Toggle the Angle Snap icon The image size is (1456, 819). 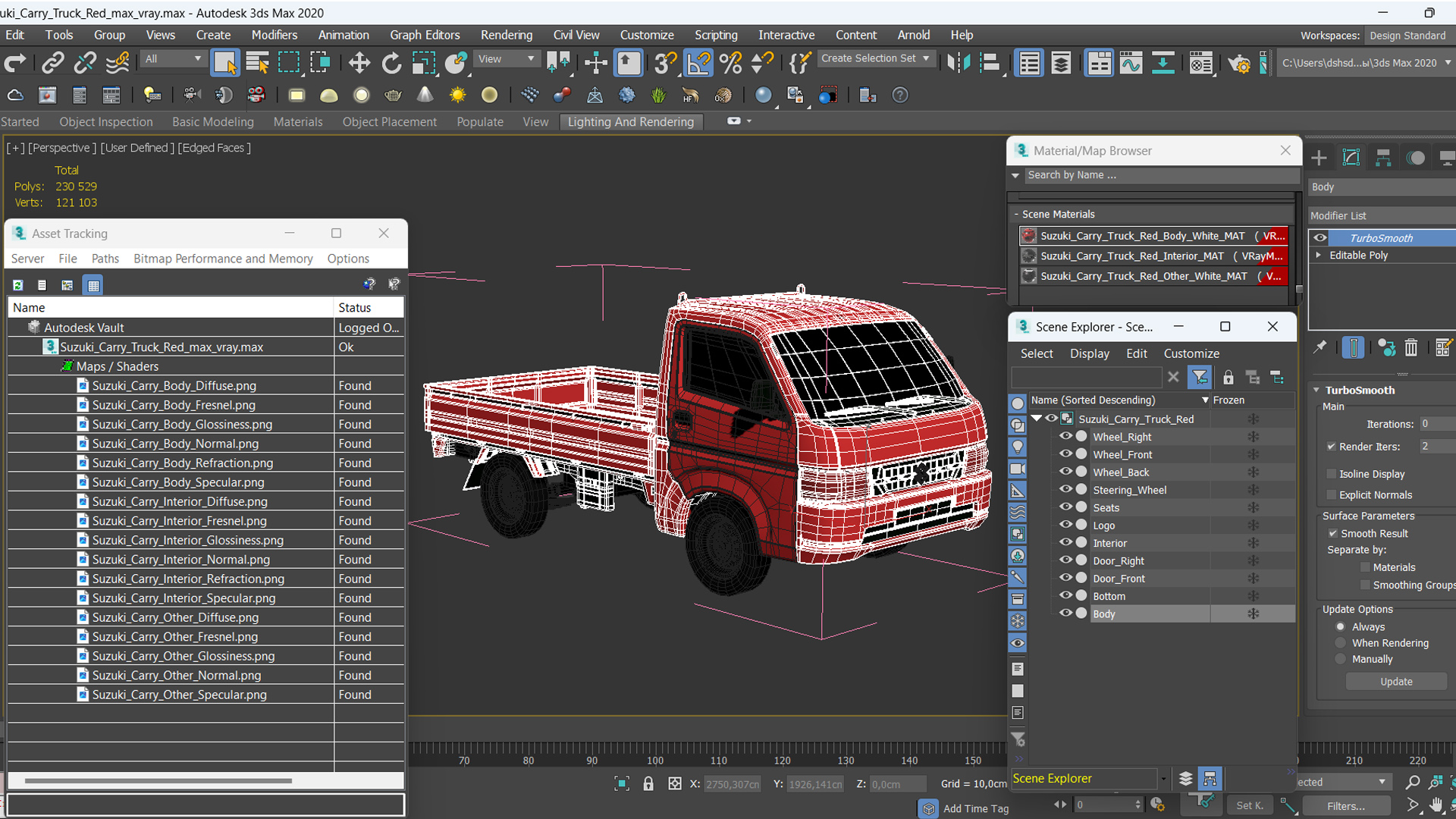click(698, 63)
